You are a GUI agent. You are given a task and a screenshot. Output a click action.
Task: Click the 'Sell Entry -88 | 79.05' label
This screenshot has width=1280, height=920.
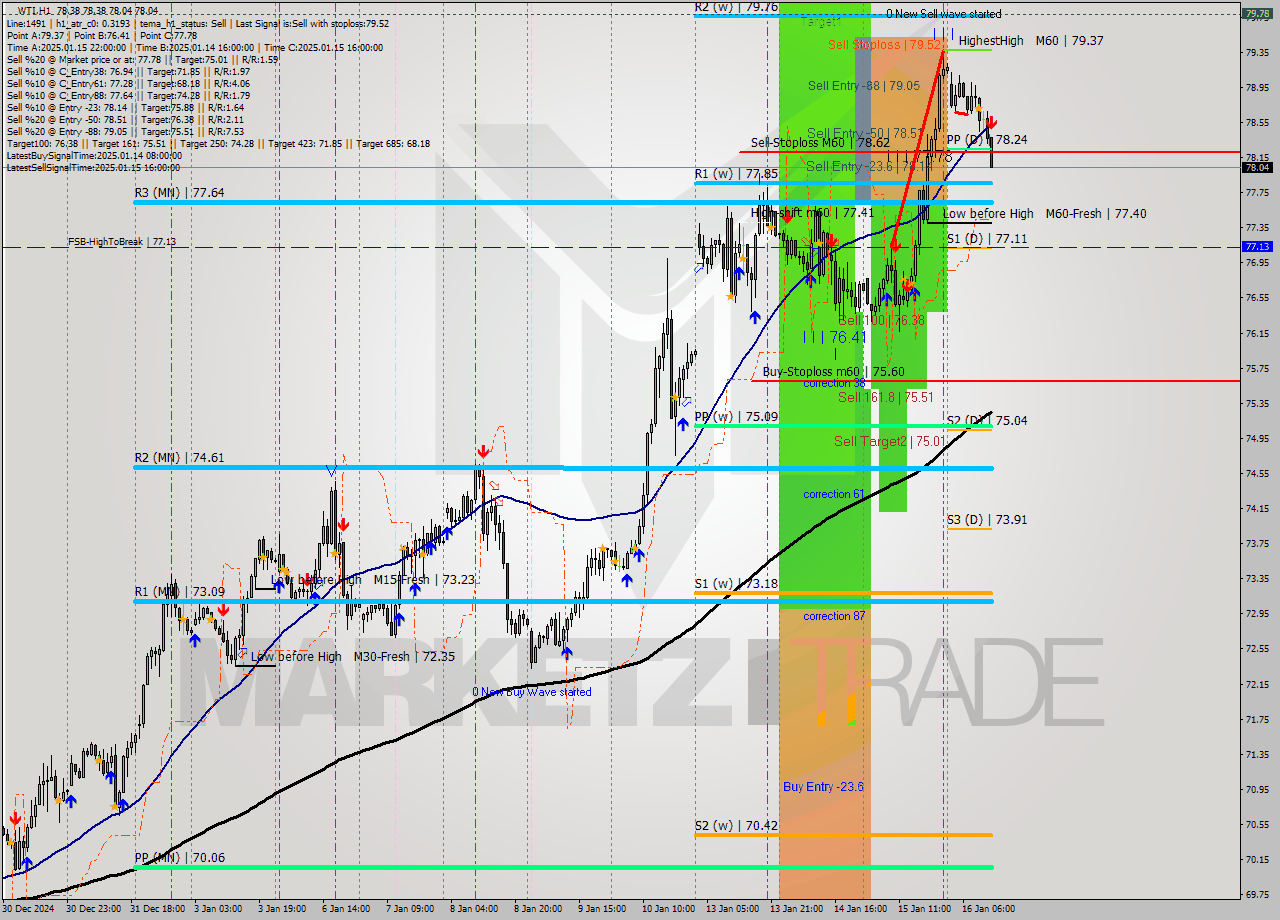point(864,86)
